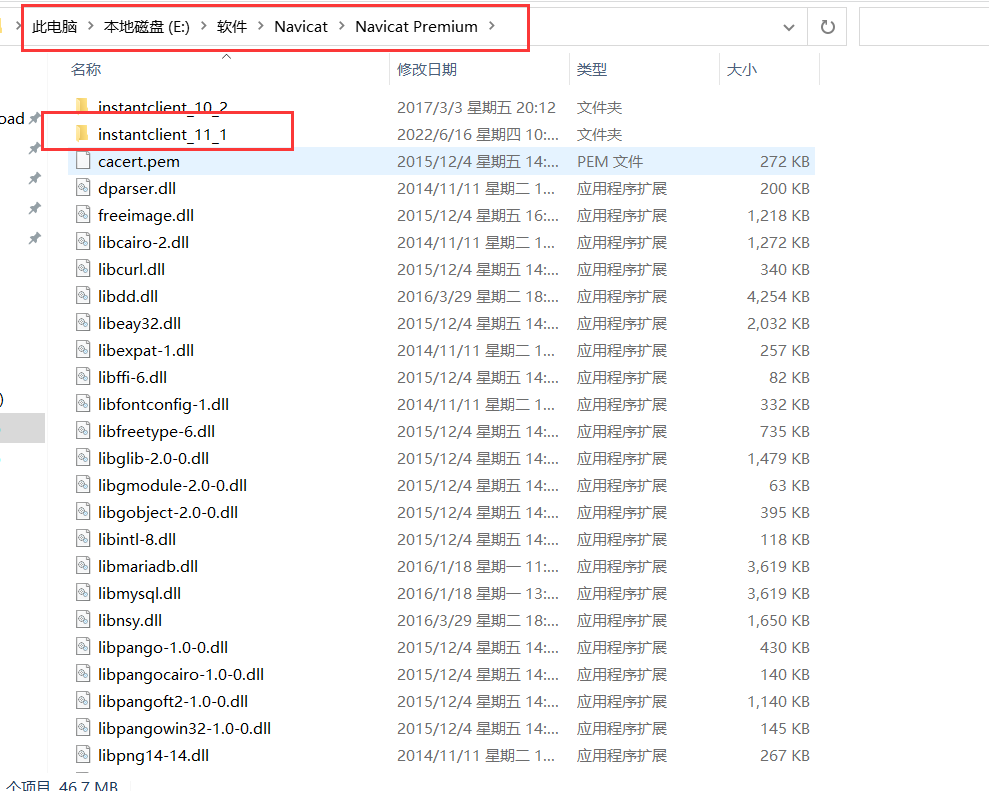Image resolution: width=989 pixels, height=791 pixels.
Task: Click the libdd.dll file icon
Action: [x=83, y=295]
